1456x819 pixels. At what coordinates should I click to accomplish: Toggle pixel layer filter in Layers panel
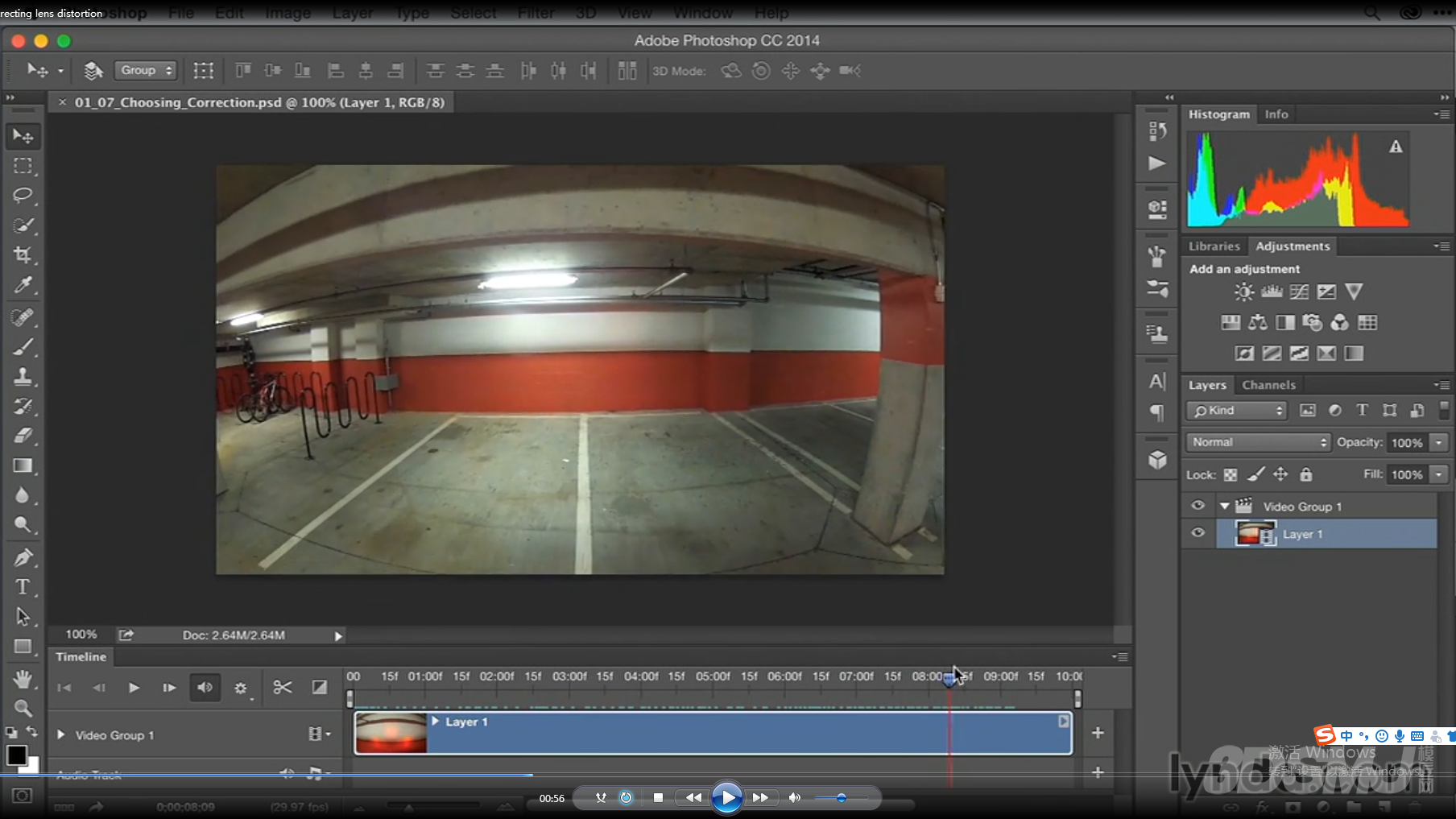(1308, 411)
